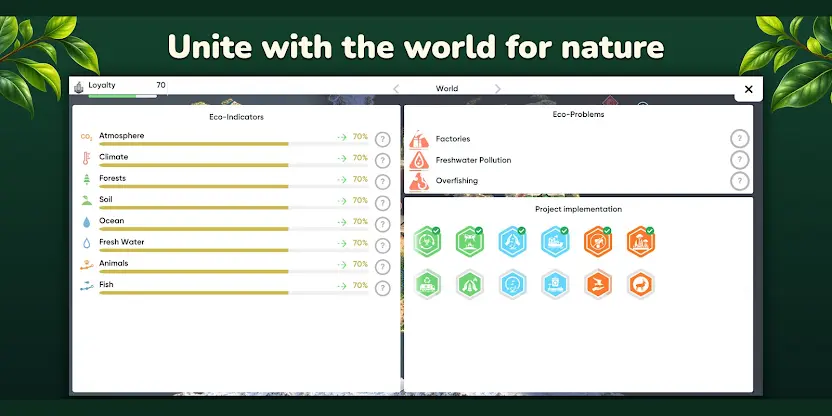Image resolution: width=832 pixels, height=416 pixels.
Task: Click the Atmosphere progress bar
Action: (x=233, y=144)
